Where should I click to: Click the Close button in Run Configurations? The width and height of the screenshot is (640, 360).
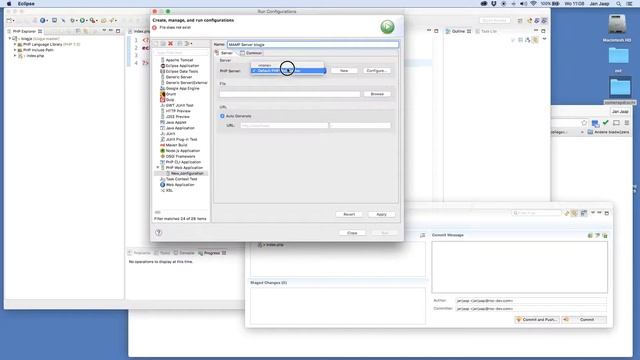[x=352, y=233]
